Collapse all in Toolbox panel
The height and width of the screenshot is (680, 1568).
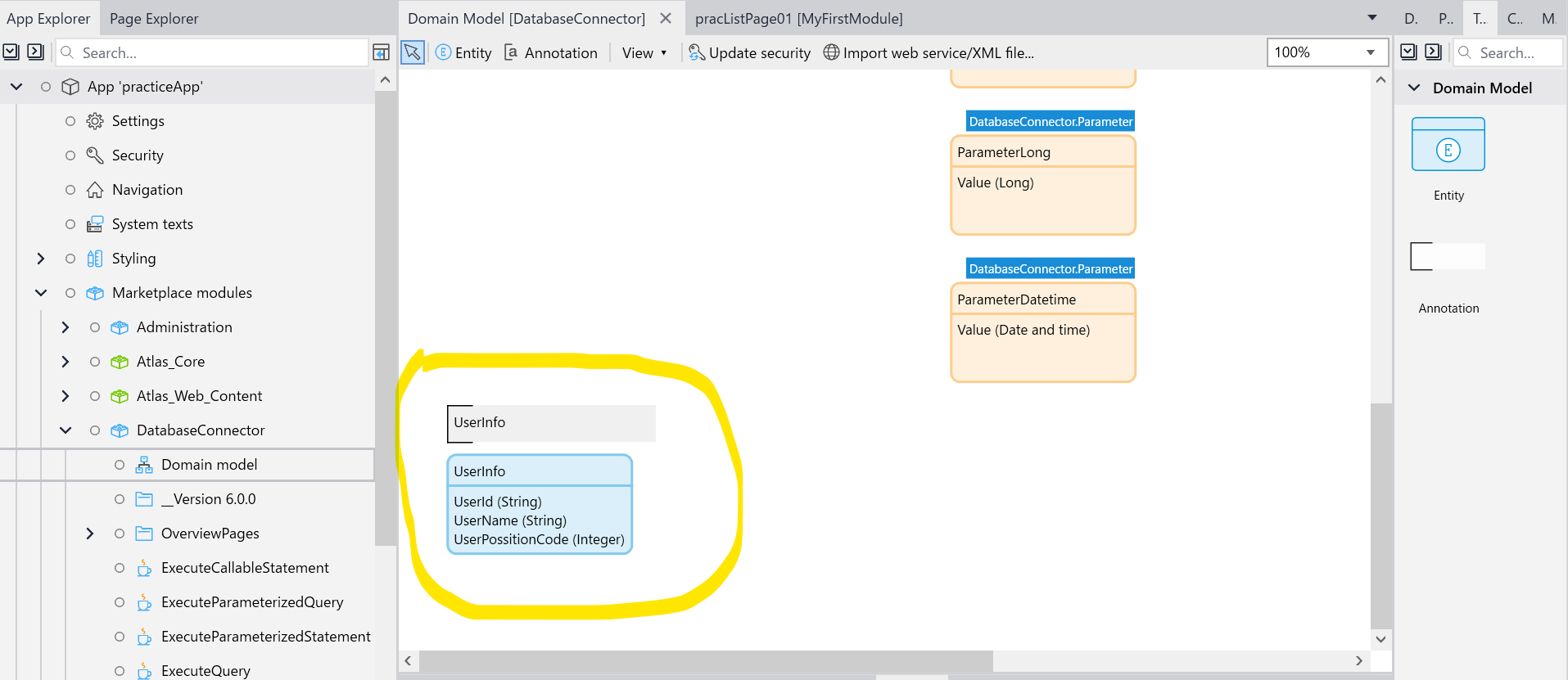(1433, 52)
